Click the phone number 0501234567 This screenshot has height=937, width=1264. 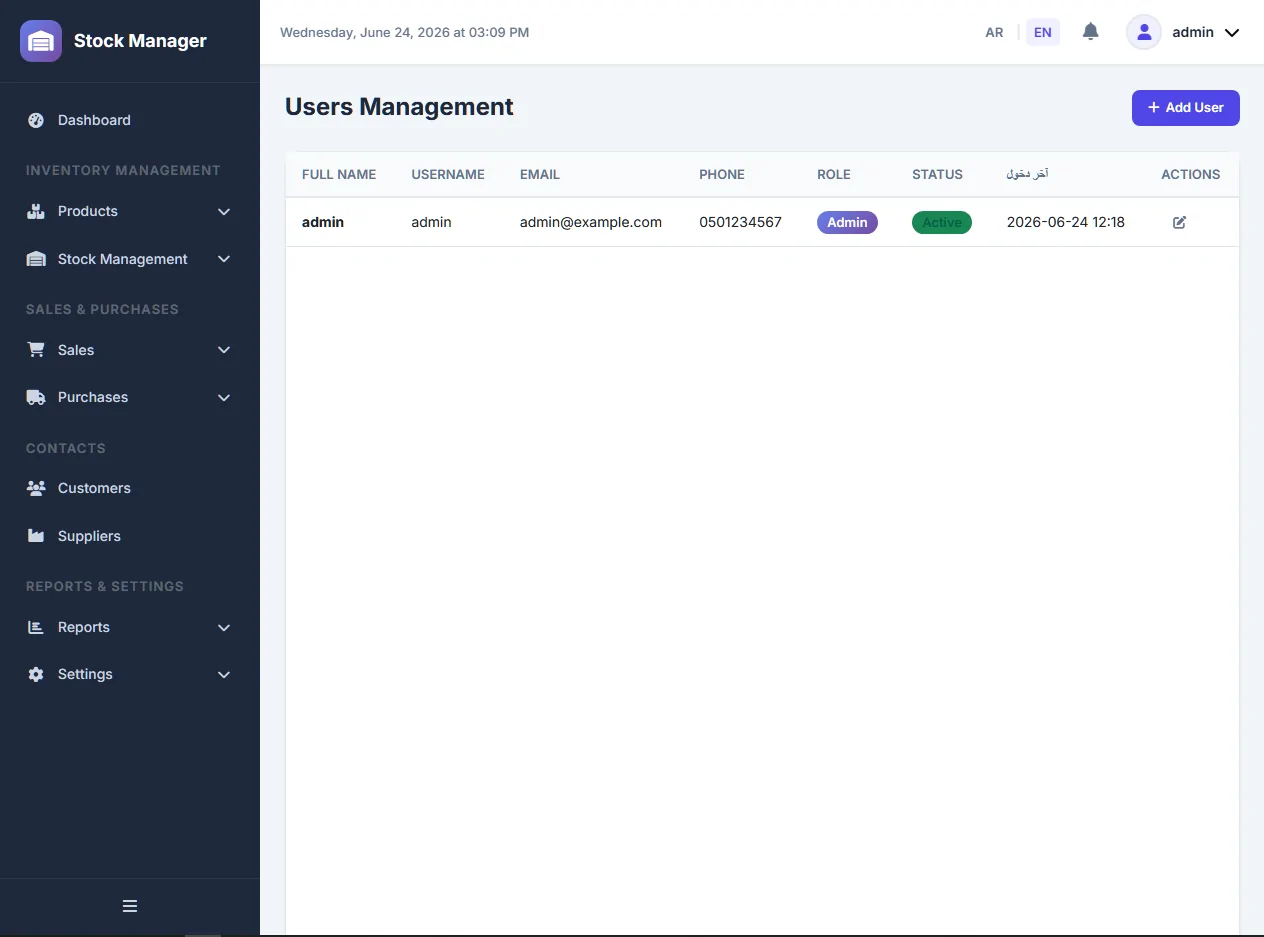tap(740, 222)
